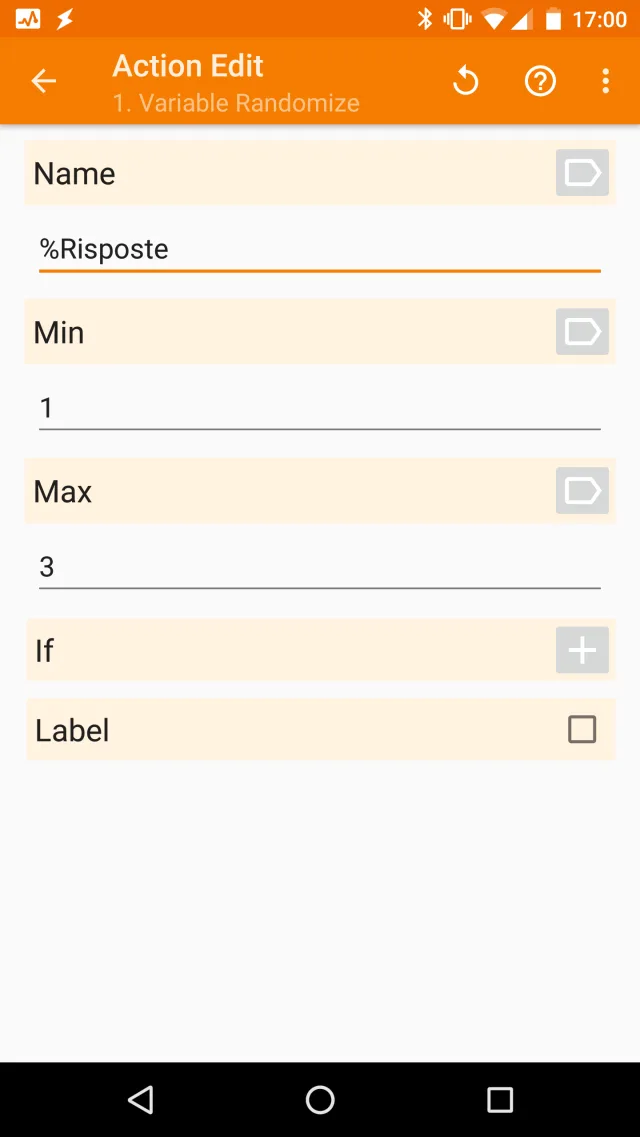The image size is (640, 1137).
Task: Tap the revert changes icon
Action: point(465,81)
